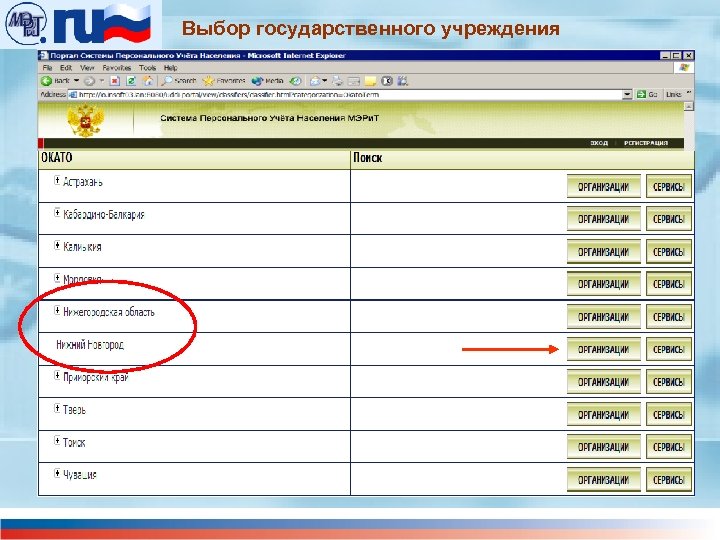Select the Нижний Новгород tree item
The height and width of the screenshot is (540, 720).
90,344
